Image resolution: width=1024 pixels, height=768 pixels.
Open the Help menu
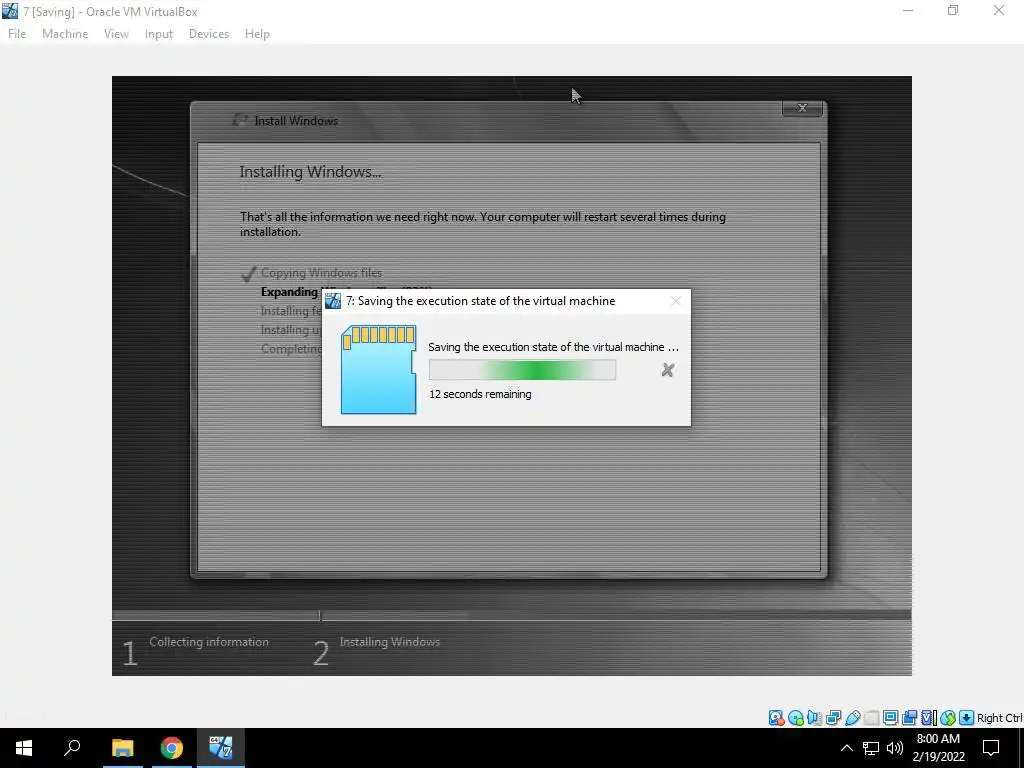click(x=257, y=34)
